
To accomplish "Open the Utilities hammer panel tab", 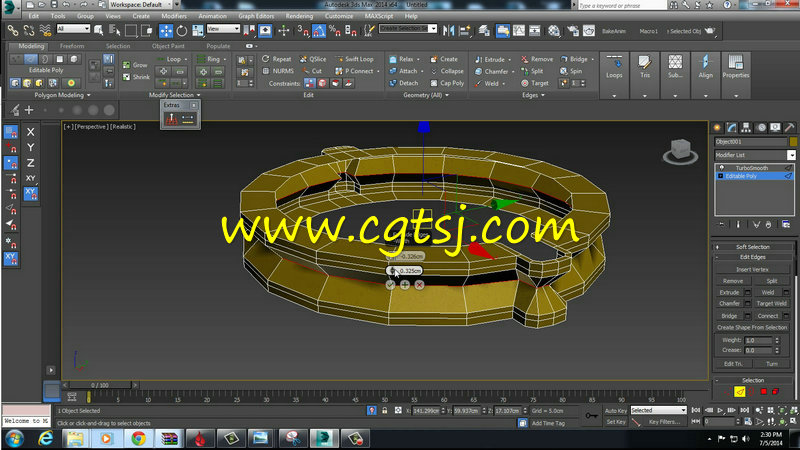I will pyautogui.click(x=789, y=128).
